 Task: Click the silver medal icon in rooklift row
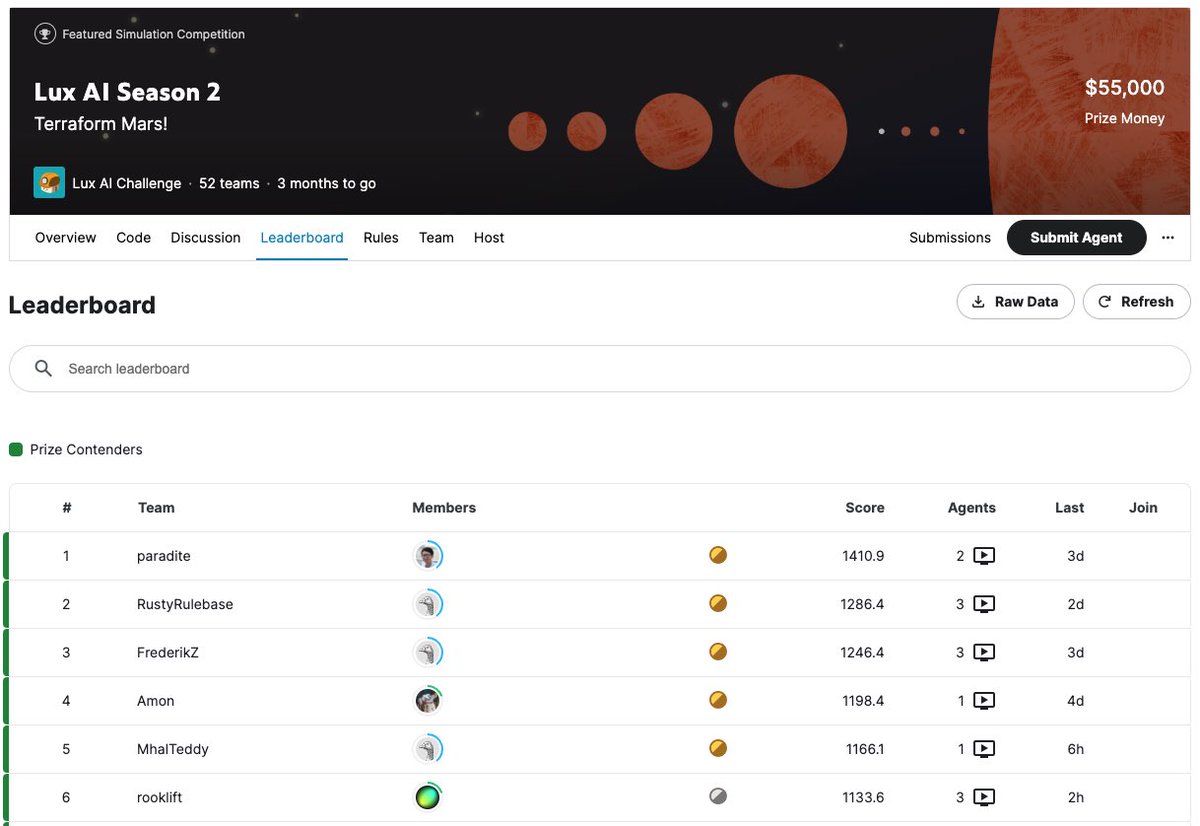718,796
